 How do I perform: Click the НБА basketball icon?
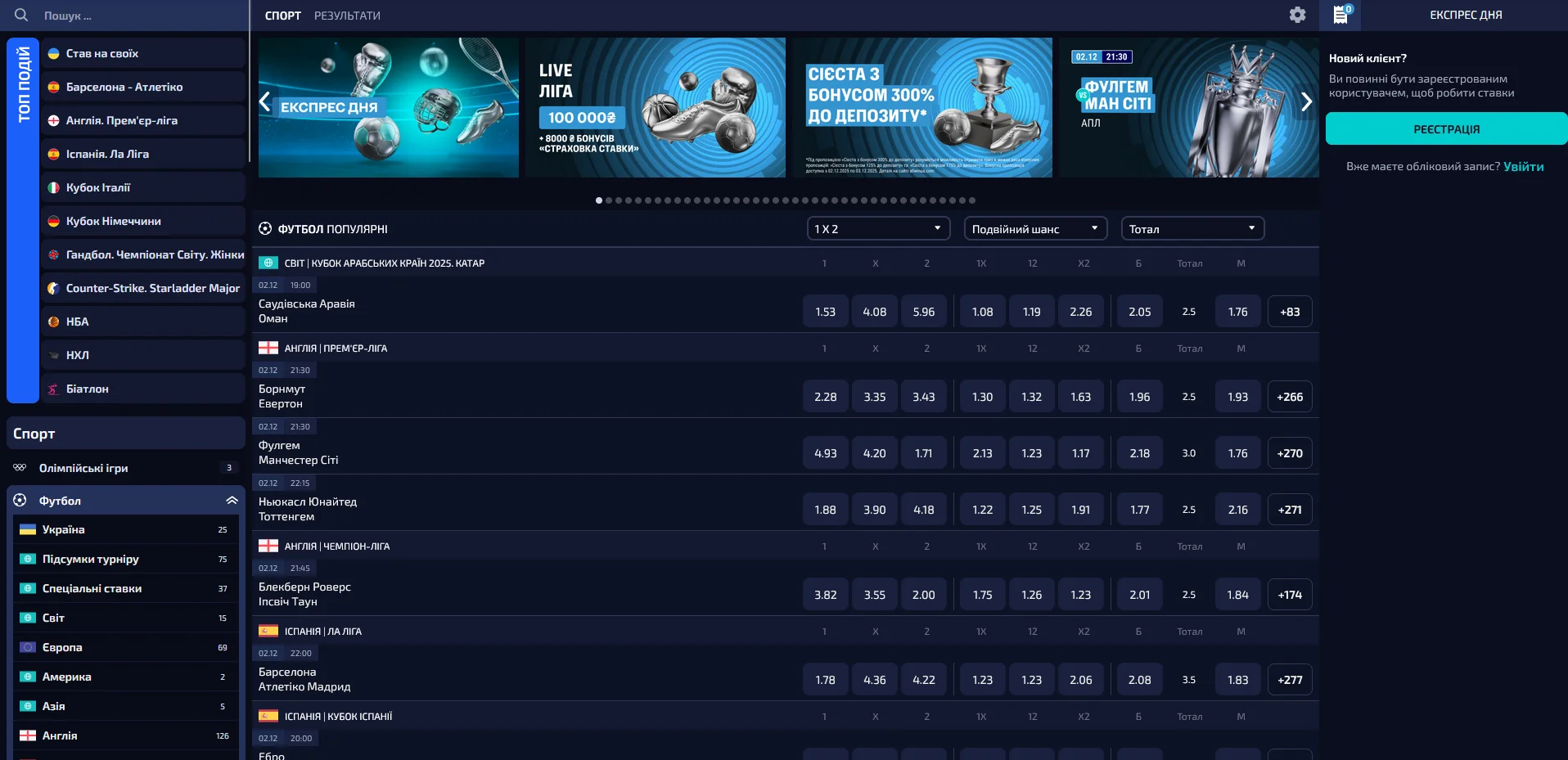click(53, 322)
